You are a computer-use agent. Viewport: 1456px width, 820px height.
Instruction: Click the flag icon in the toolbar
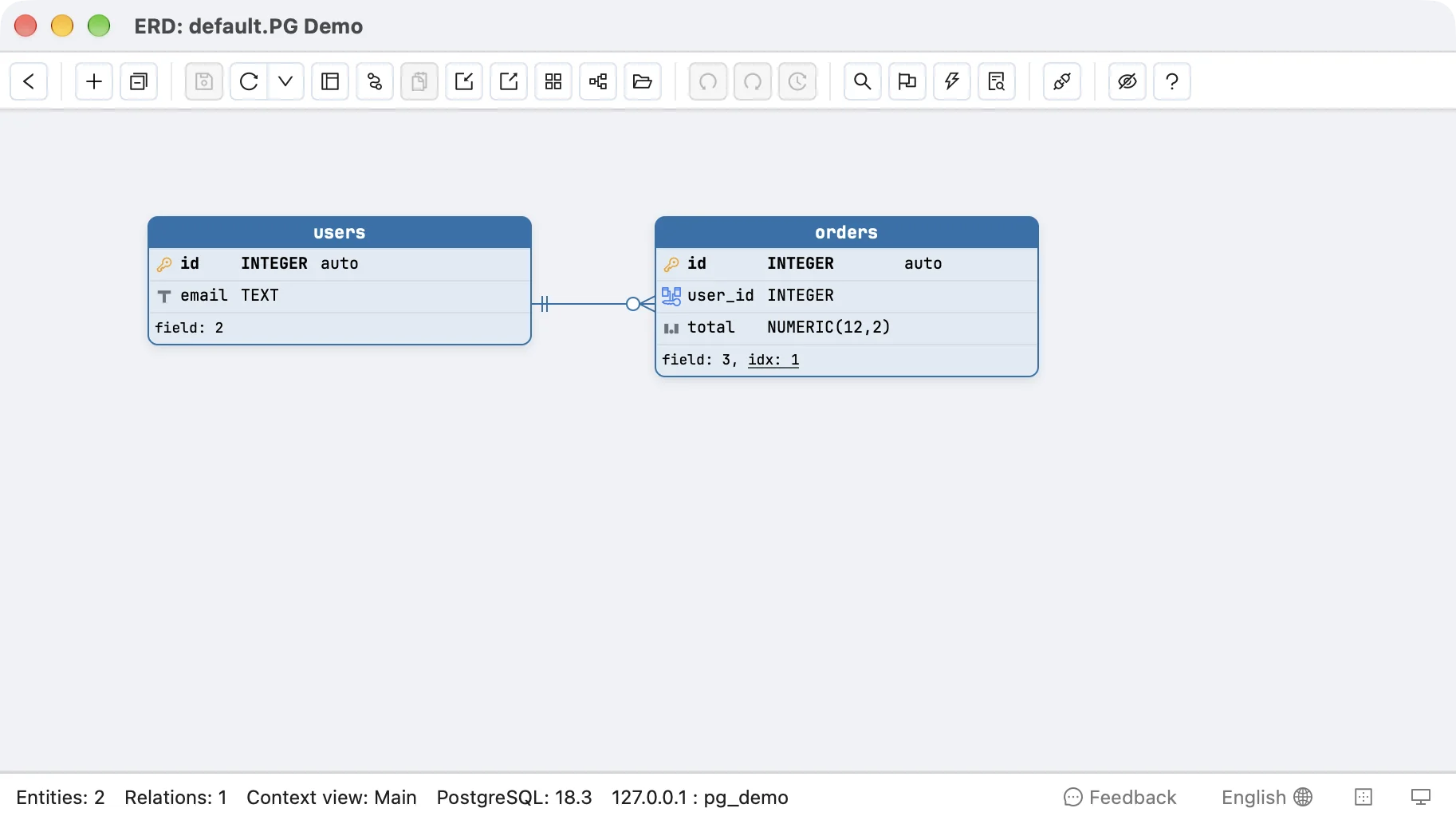tap(907, 81)
